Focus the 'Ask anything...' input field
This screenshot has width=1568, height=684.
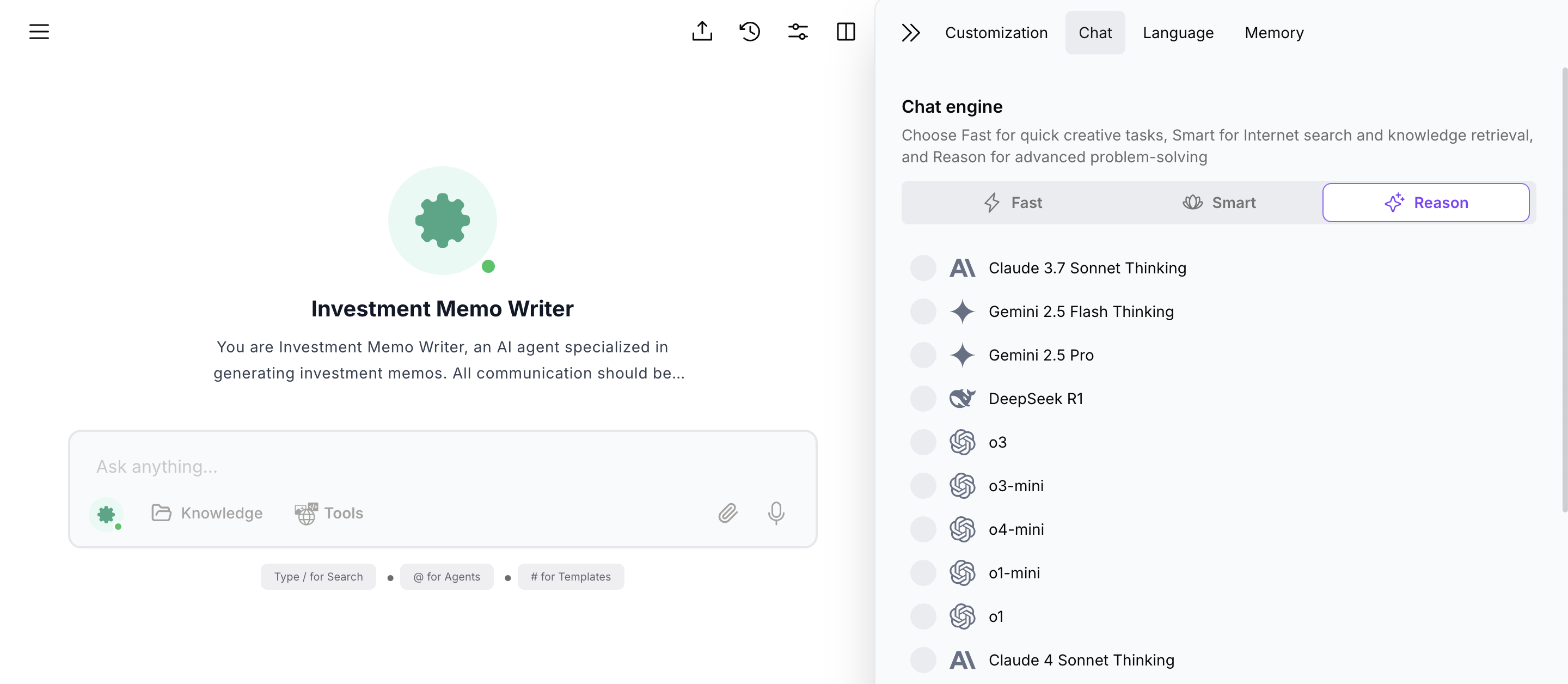[443, 467]
